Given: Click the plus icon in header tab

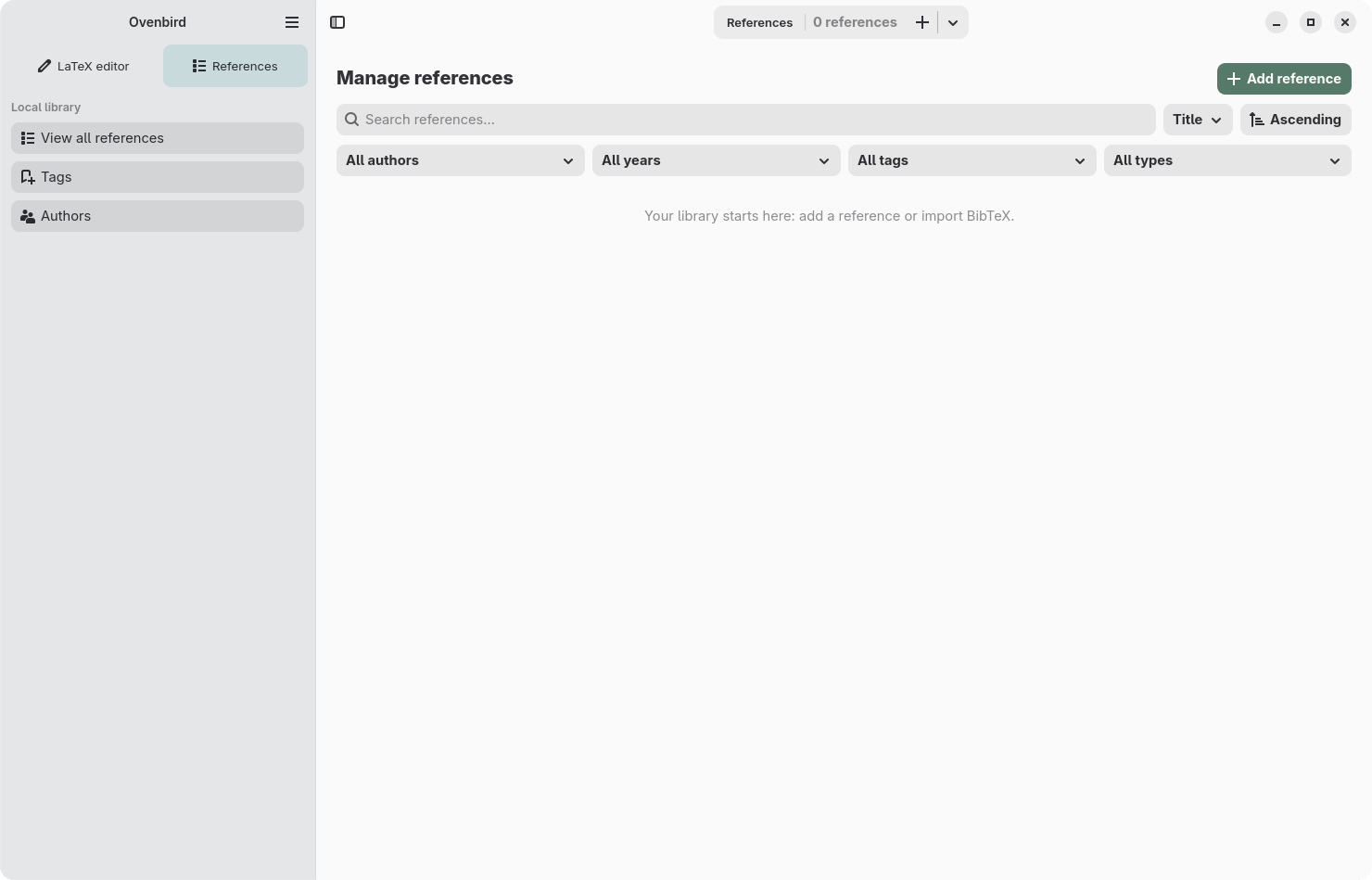Looking at the screenshot, I should (x=922, y=22).
